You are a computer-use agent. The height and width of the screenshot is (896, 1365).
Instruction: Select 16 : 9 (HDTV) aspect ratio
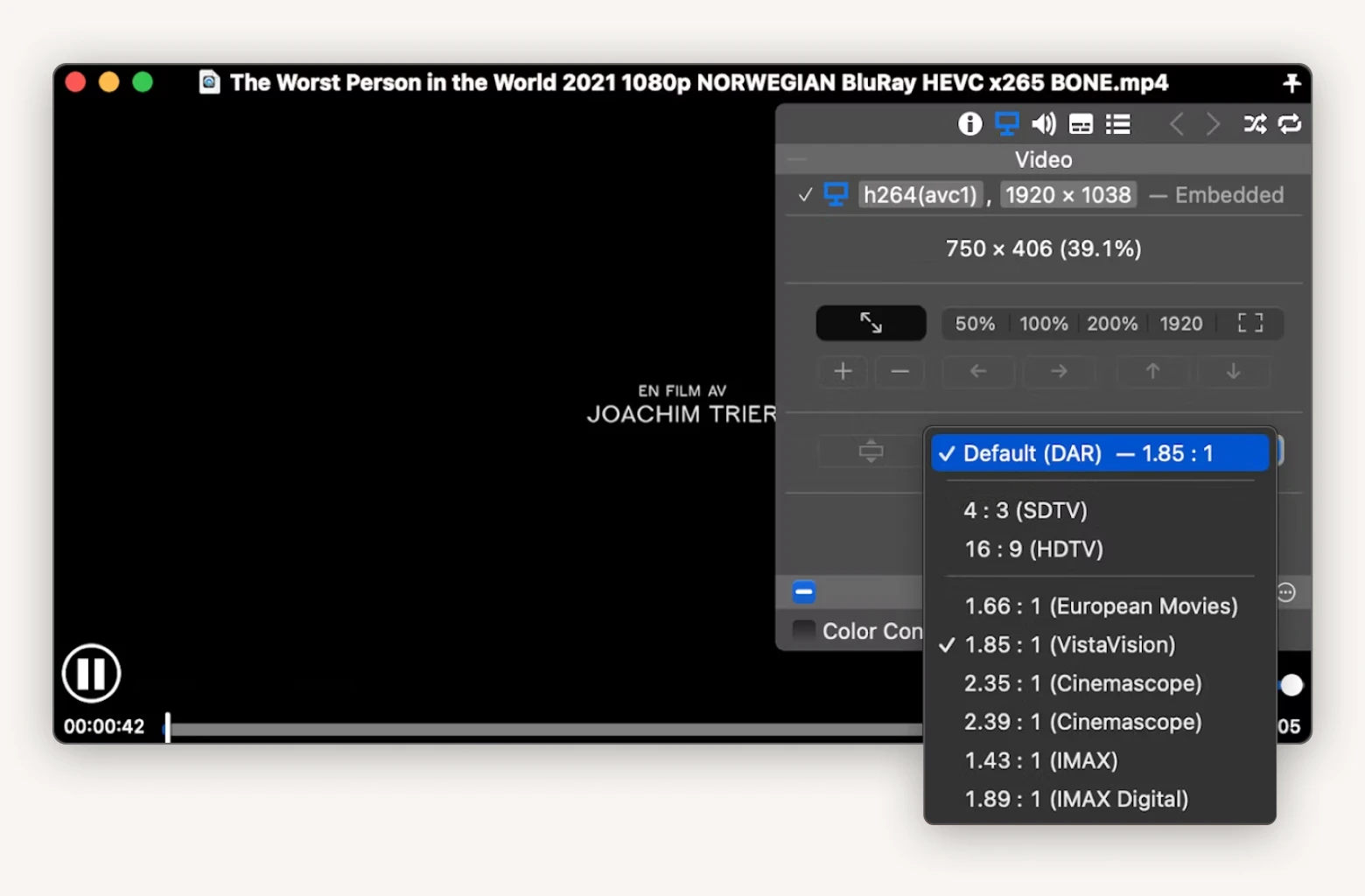1033,549
